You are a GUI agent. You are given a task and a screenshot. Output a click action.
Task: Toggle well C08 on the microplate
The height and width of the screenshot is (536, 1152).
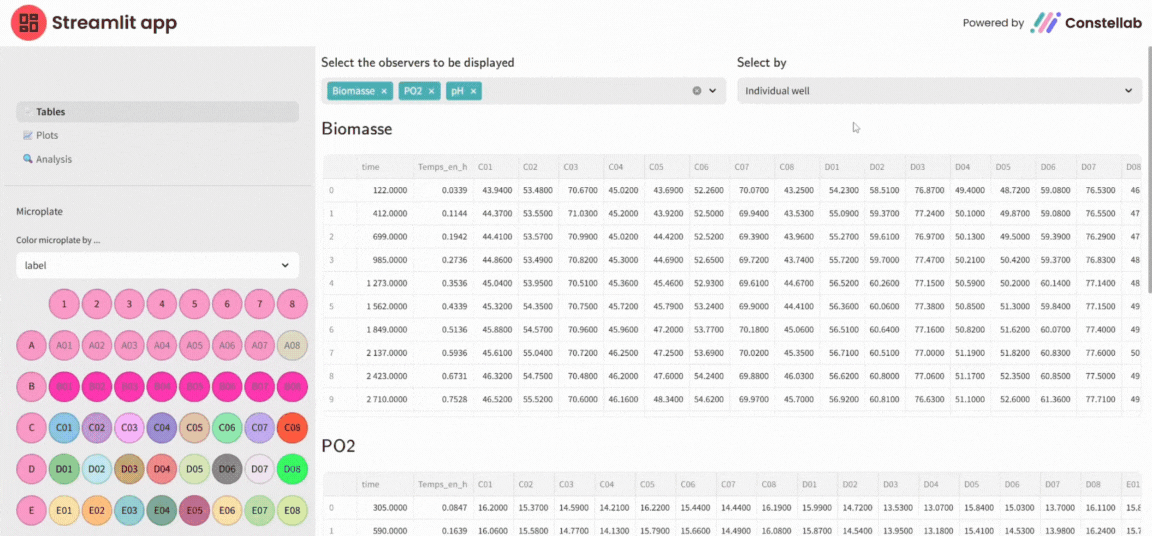292,428
